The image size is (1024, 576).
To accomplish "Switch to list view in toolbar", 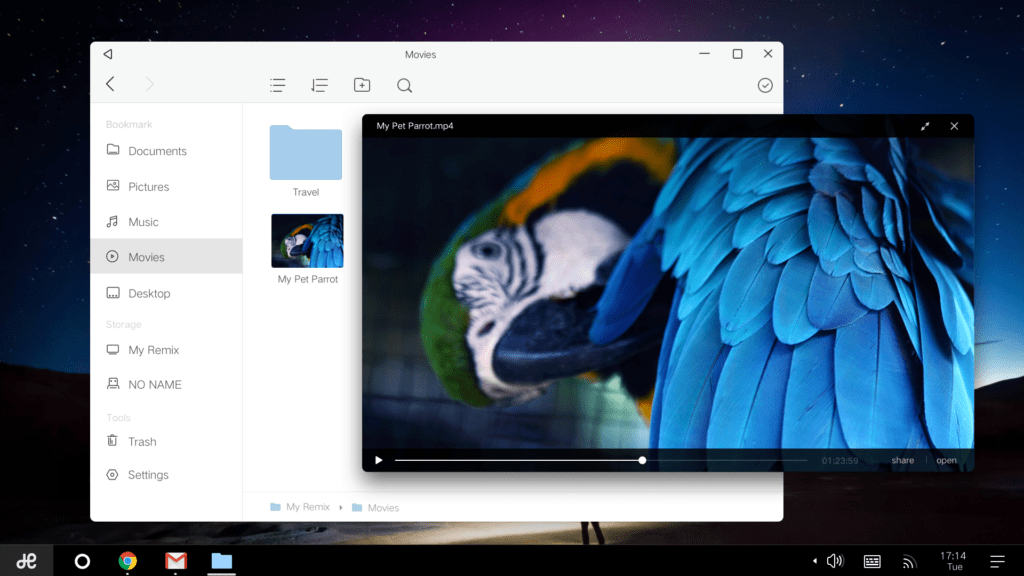I will point(278,86).
